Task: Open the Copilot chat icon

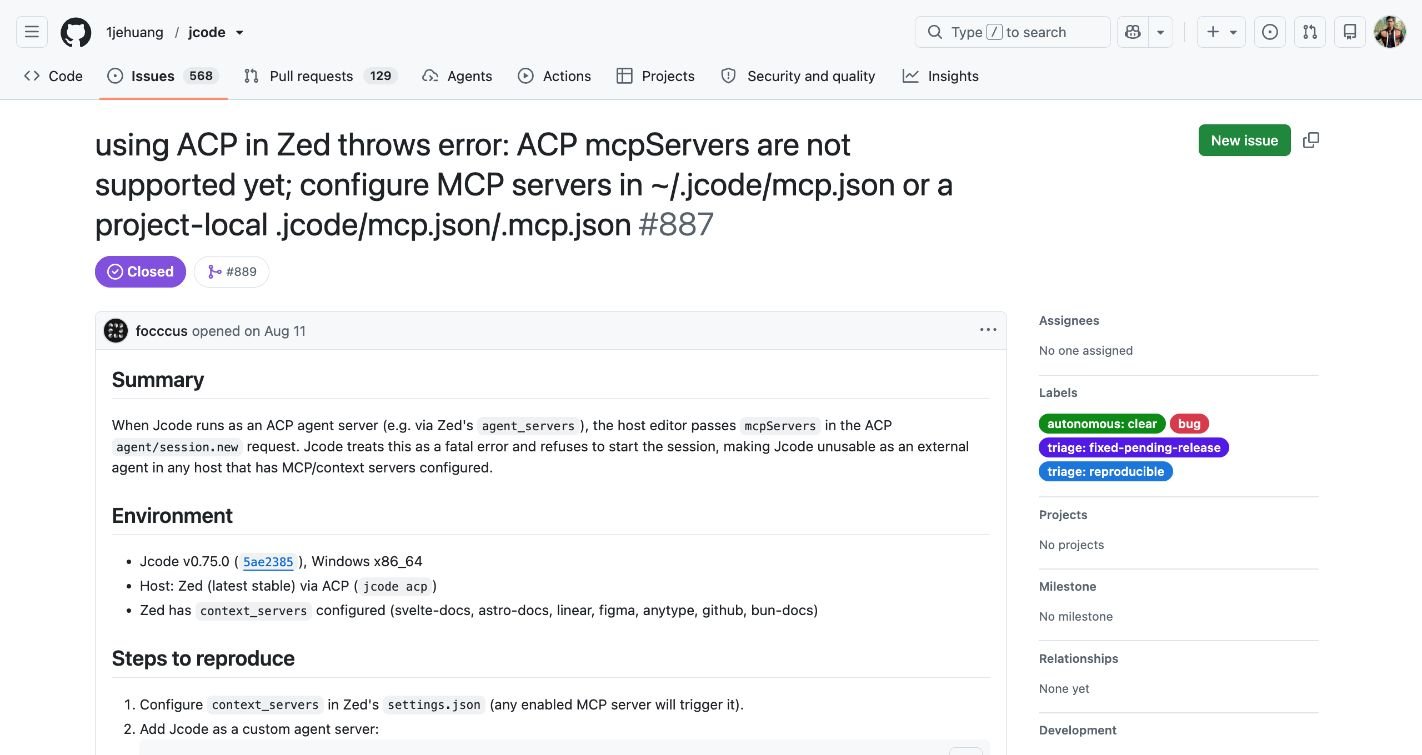Action: [x=1133, y=32]
